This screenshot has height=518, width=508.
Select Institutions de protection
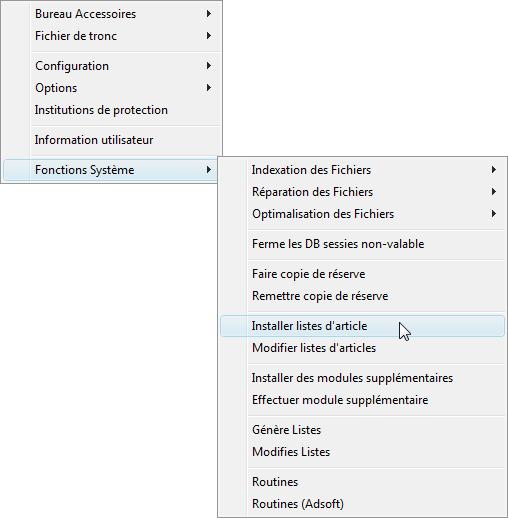[x=111, y=110]
